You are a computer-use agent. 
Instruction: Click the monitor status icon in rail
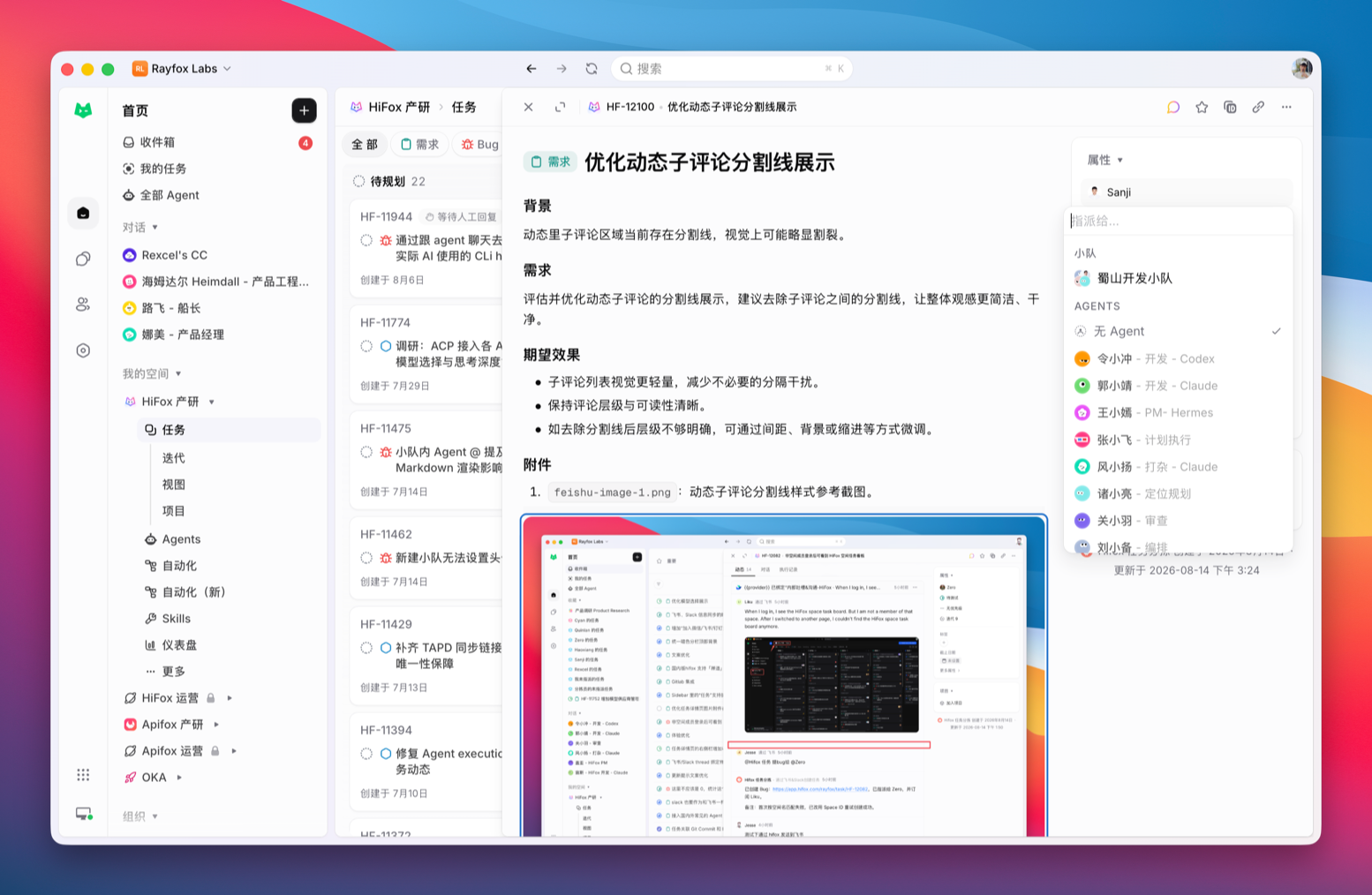tap(84, 814)
